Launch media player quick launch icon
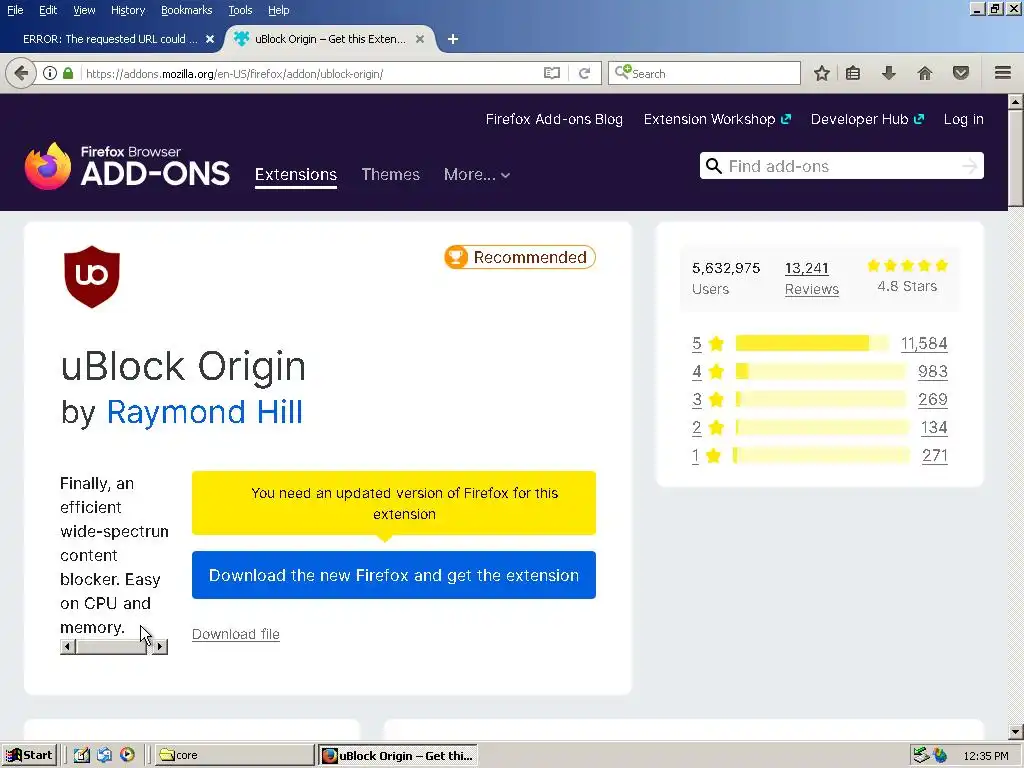 (127, 755)
